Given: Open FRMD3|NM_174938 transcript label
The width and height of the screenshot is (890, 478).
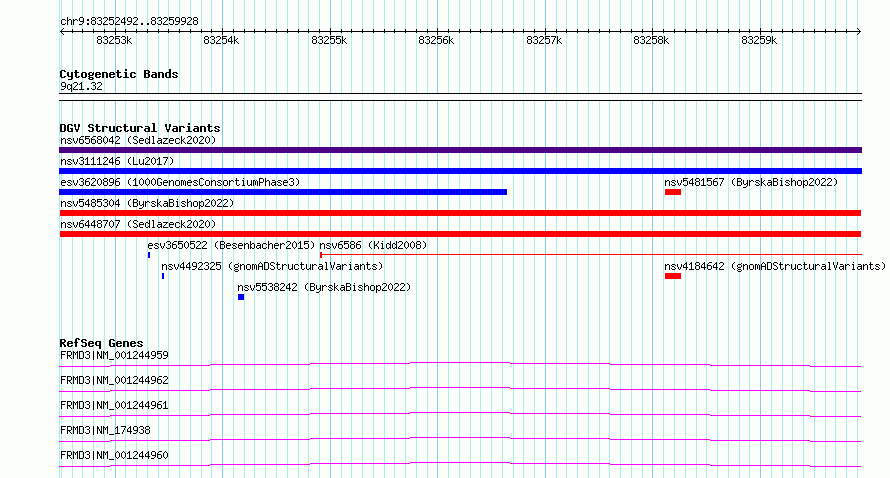Looking at the screenshot, I should click(105, 430).
